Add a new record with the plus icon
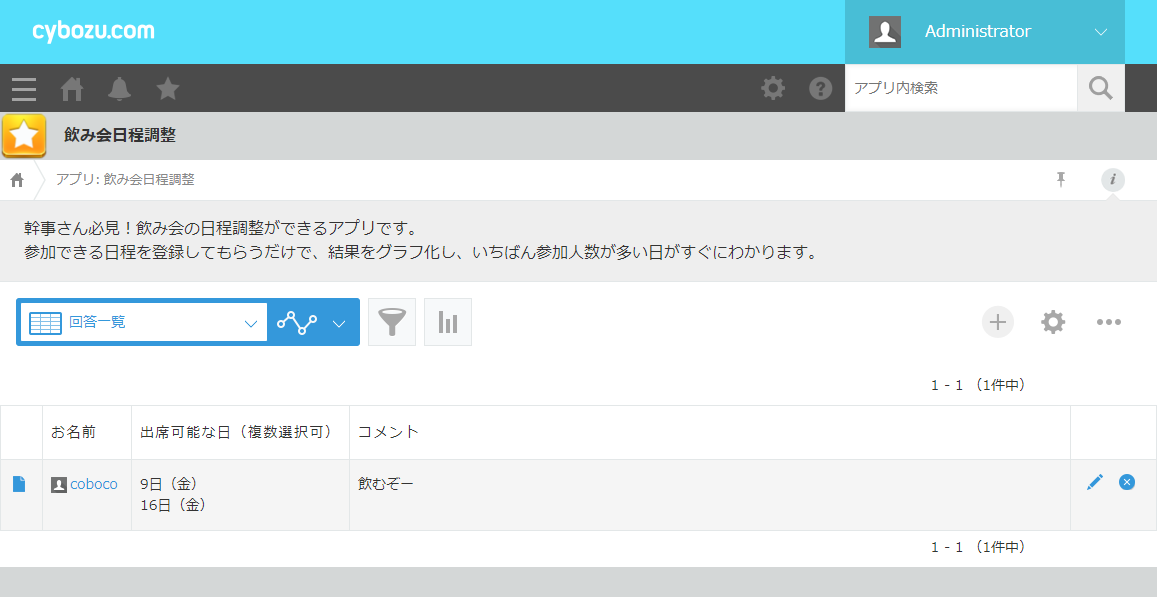 tap(997, 322)
